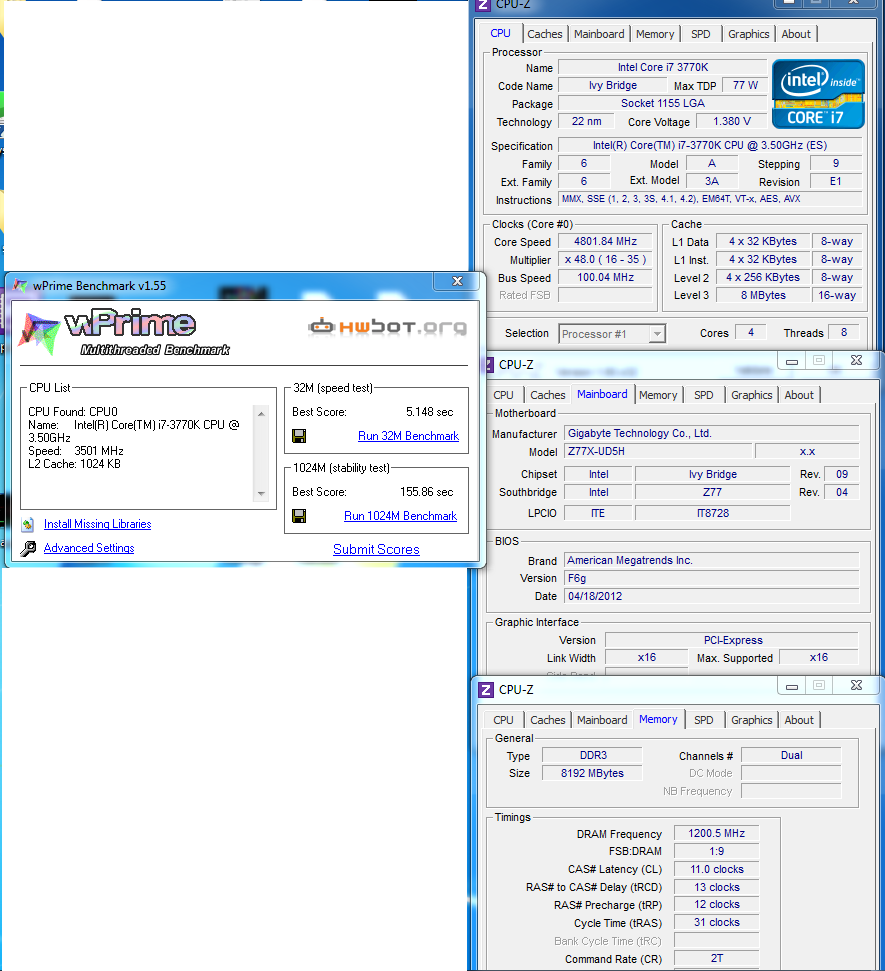Click the memory Size value "8192 MBytes"
This screenshot has width=885, height=971.
pos(592,773)
